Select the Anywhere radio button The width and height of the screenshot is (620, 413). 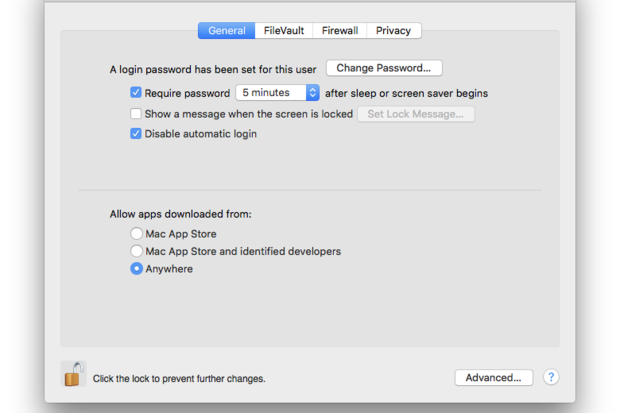coord(136,269)
